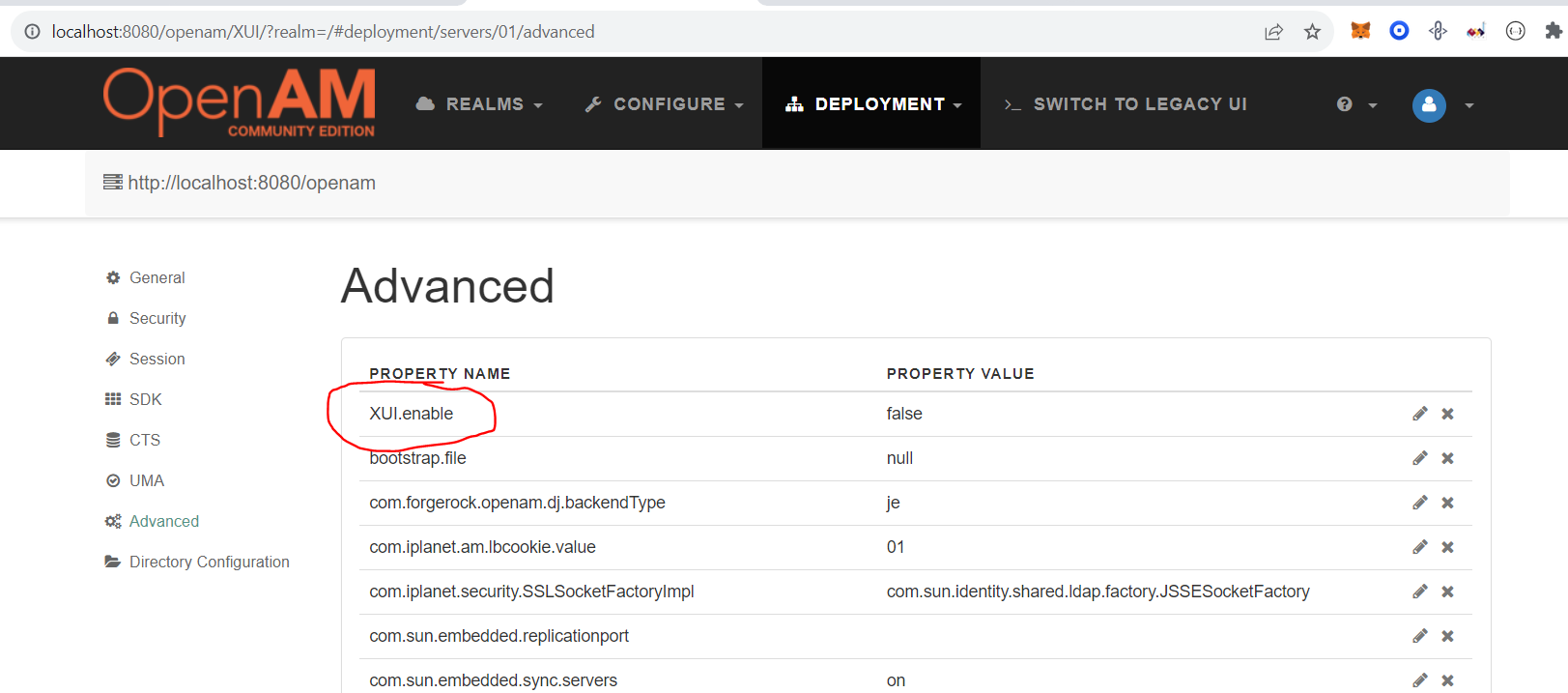The height and width of the screenshot is (693, 1568).
Task: Click the com.sun.embedded.replicationport name
Action: [x=499, y=636]
